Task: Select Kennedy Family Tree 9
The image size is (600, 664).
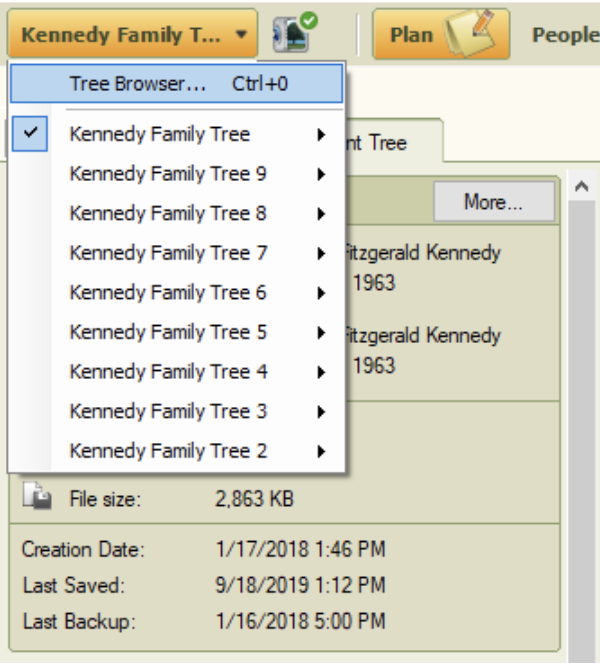Action: [x=177, y=174]
